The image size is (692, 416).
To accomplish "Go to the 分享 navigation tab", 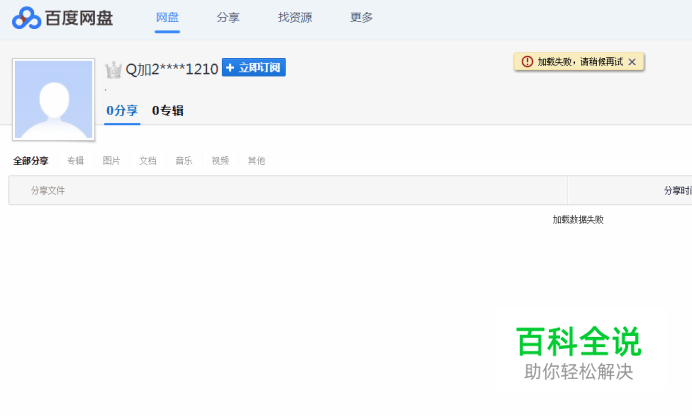I will click(x=228, y=18).
